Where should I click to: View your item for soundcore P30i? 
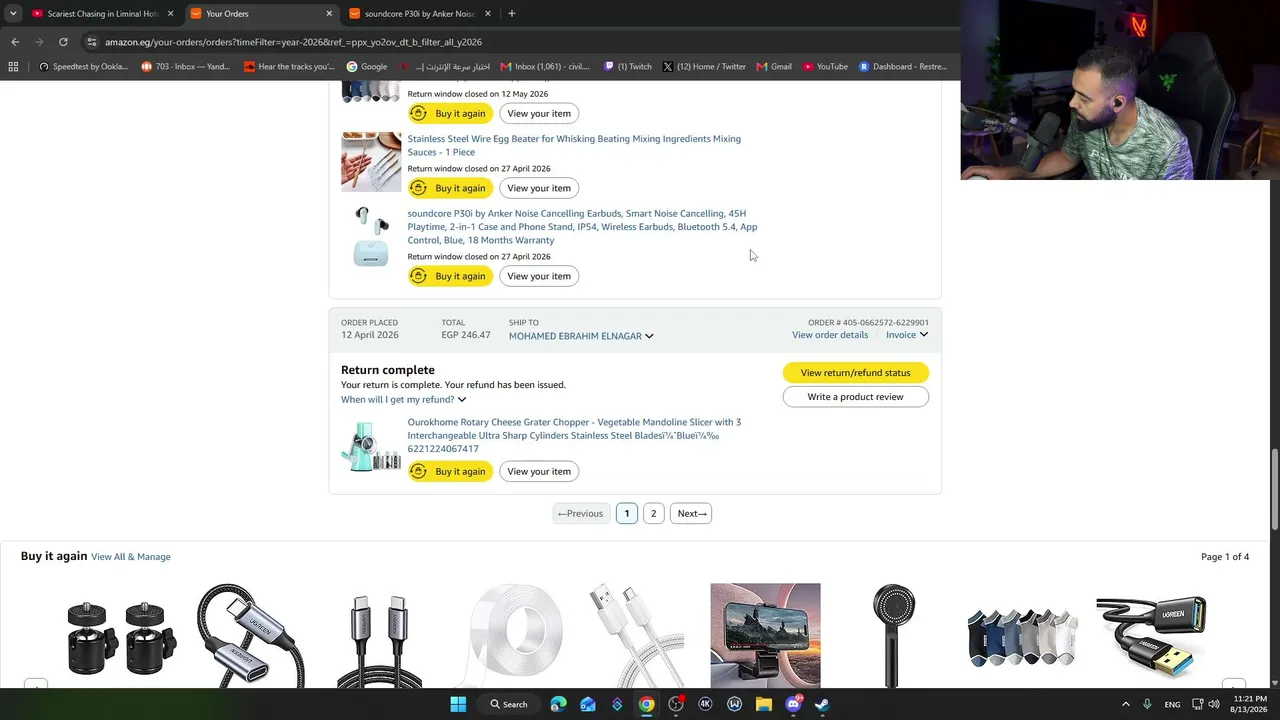pos(539,276)
